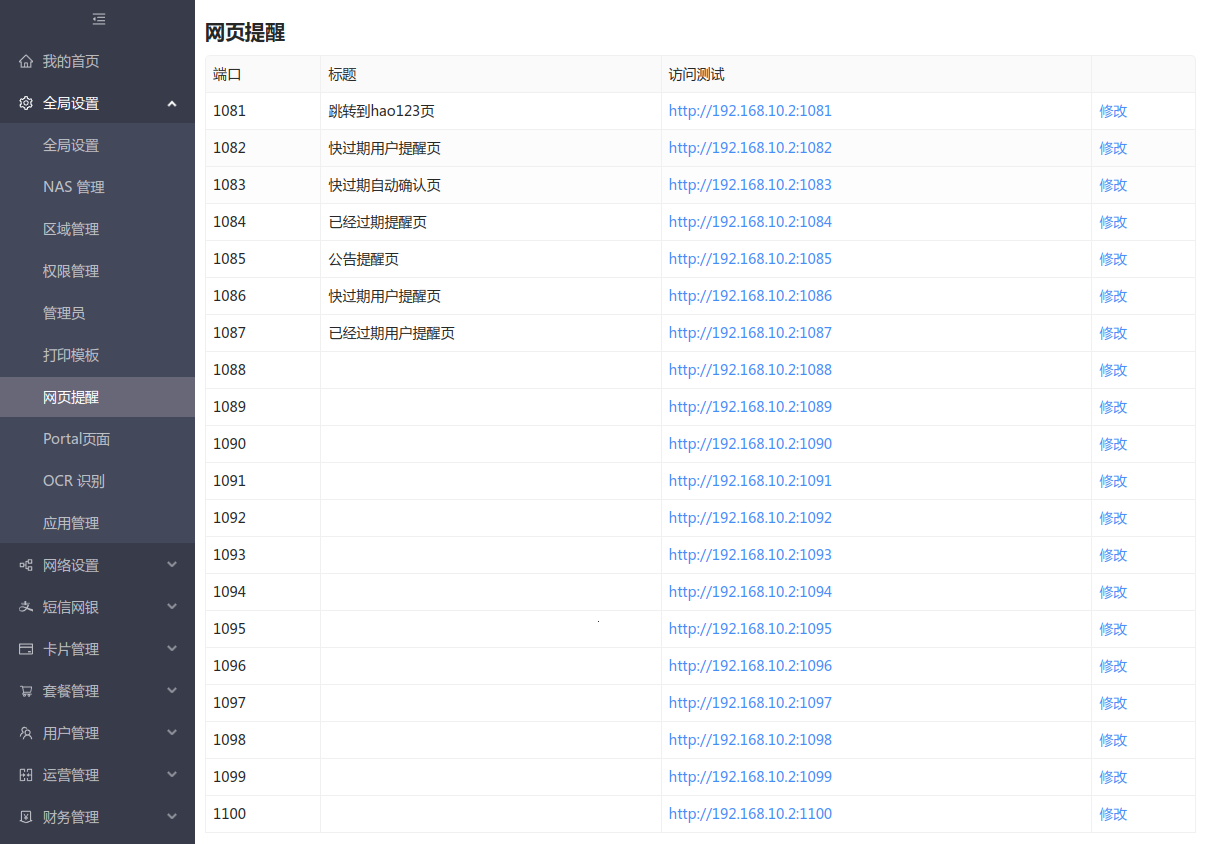1205x844 pixels.
Task: Open the NAS 管理 submenu item
Action: [73, 188]
